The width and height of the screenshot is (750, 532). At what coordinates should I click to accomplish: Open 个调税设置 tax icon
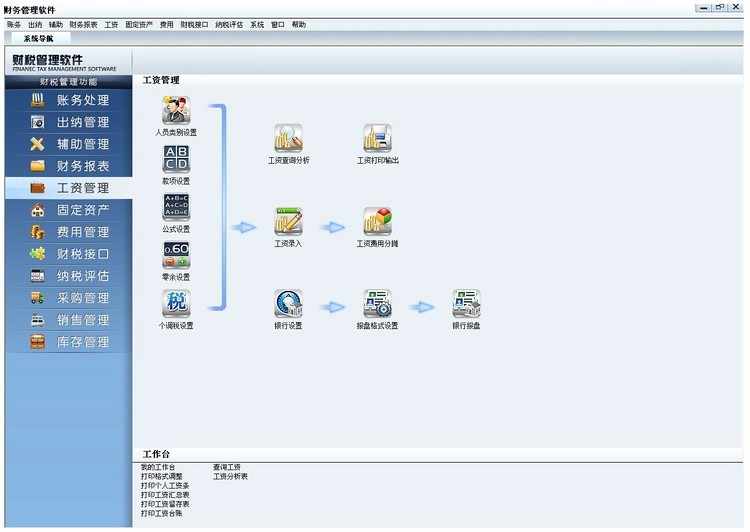[x=176, y=303]
